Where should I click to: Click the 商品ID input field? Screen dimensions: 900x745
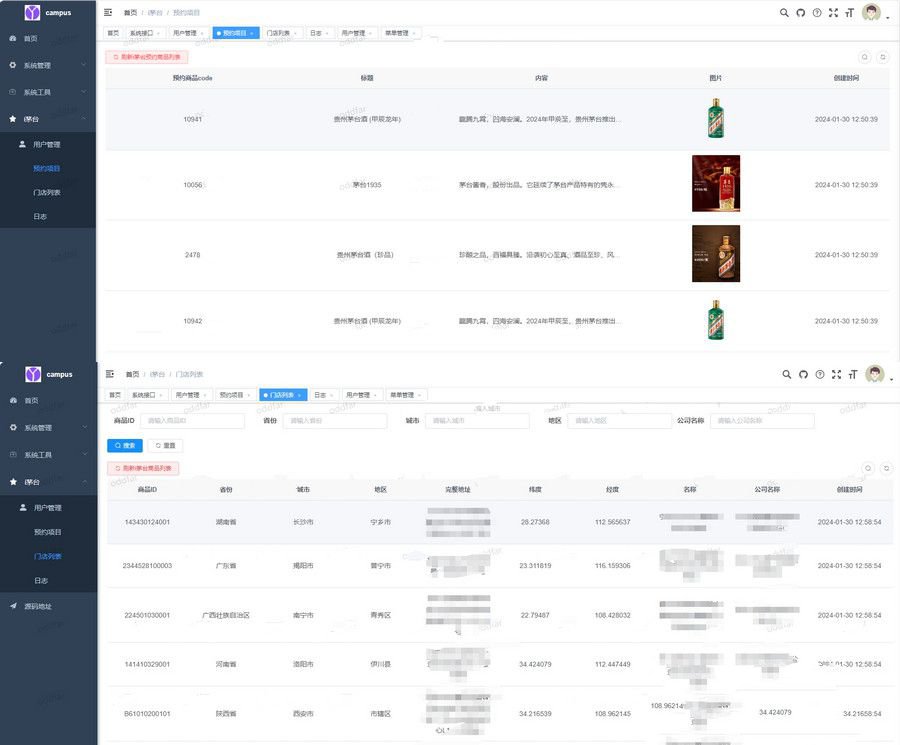192,421
